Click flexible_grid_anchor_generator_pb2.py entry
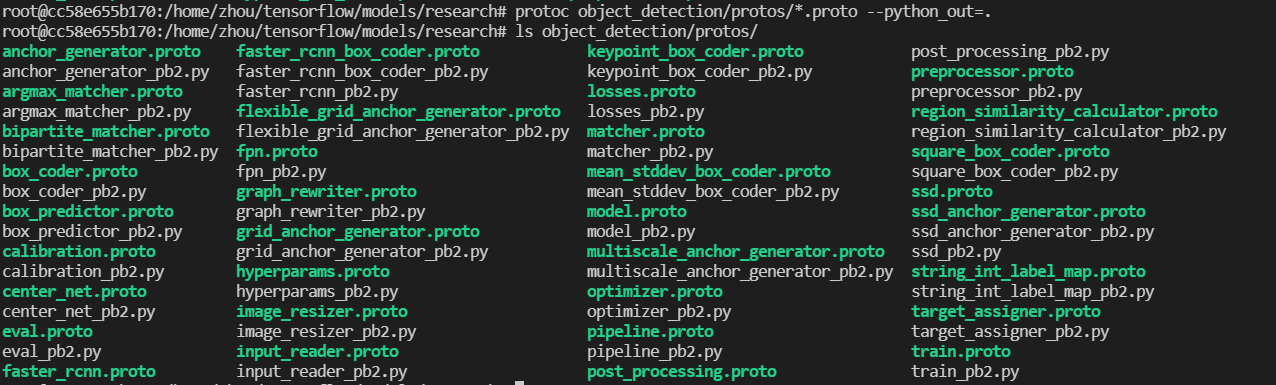Viewport: 1276px width, 385px height. (x=402, y=131)
